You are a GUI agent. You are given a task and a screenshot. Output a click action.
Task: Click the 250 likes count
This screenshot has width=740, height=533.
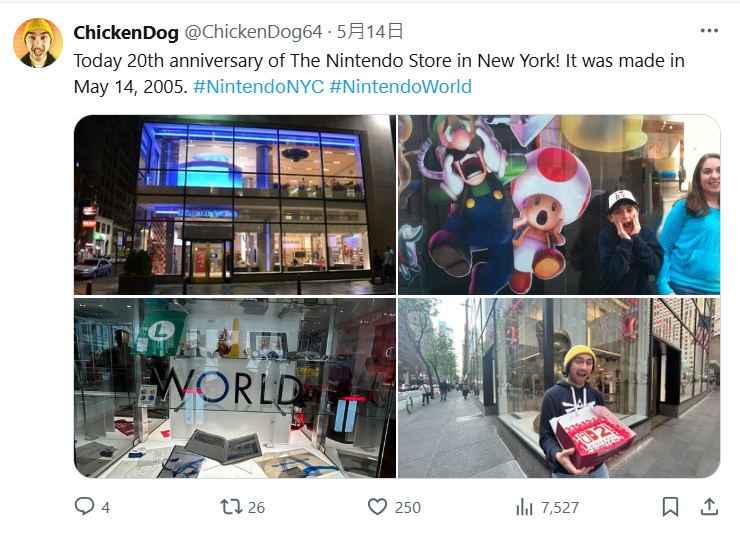[408, 508]
